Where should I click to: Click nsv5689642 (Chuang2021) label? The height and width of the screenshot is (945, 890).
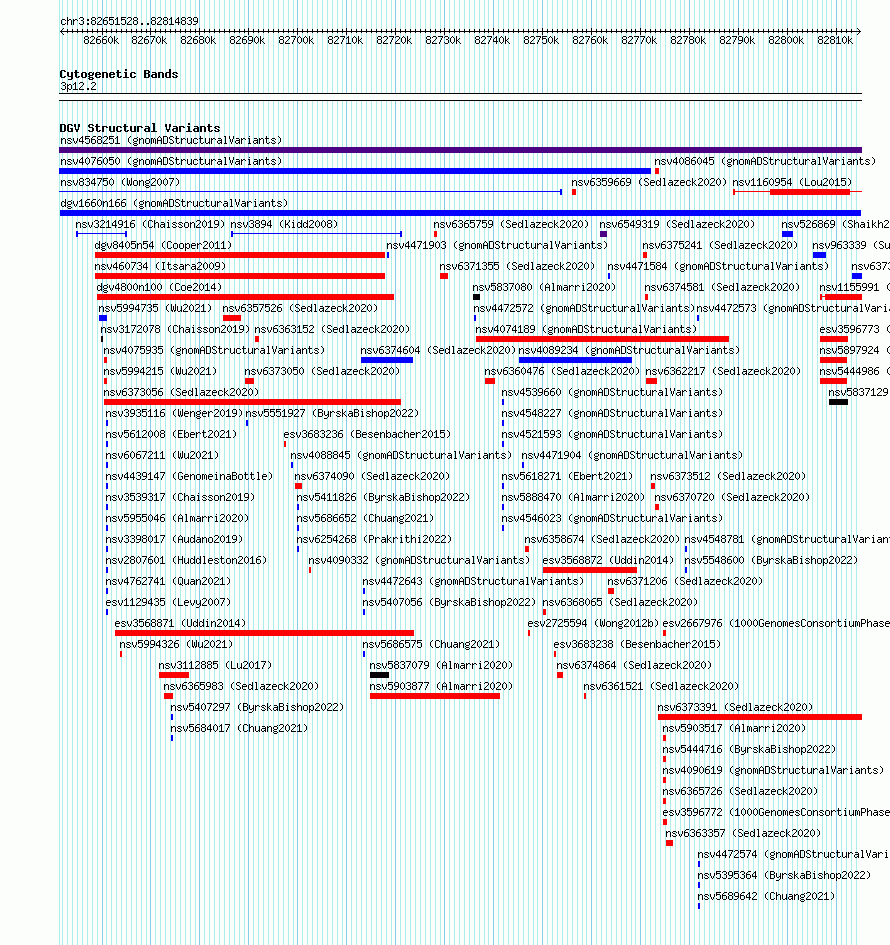pos(766,896)
